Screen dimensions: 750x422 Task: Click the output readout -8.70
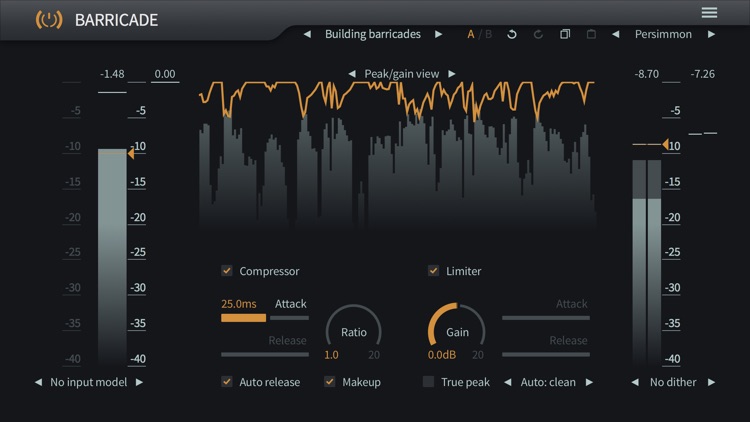point(647,74)
